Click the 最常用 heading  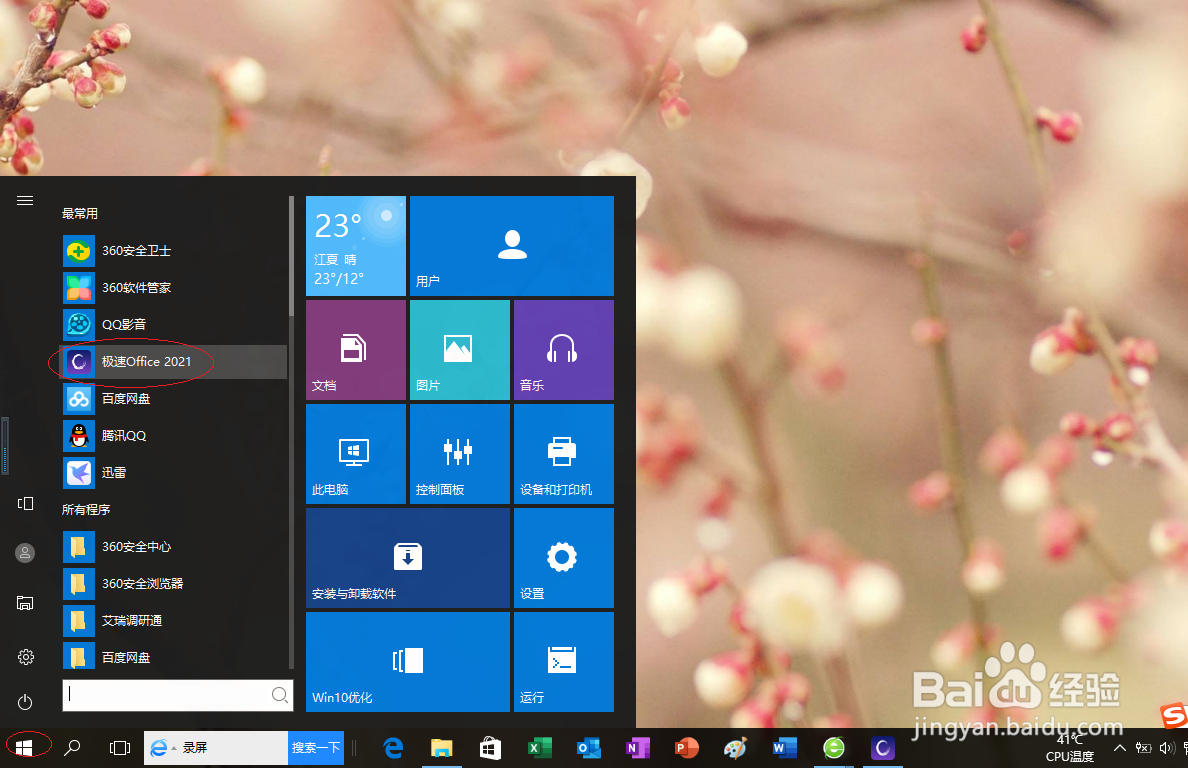tap(80, 214)
